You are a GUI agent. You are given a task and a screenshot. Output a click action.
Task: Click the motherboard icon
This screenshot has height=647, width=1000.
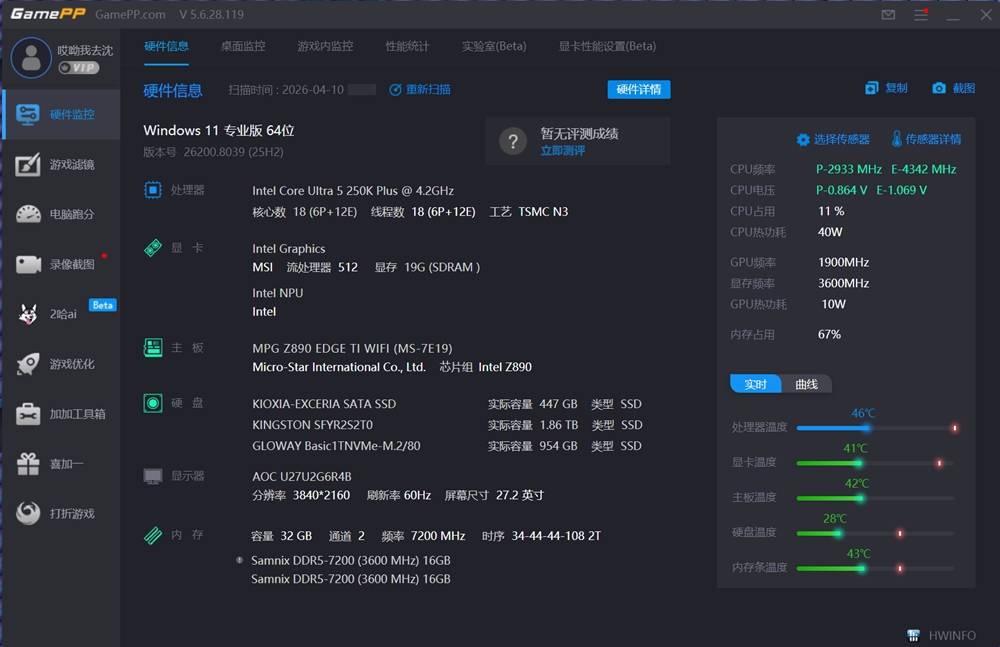point(153,348)
